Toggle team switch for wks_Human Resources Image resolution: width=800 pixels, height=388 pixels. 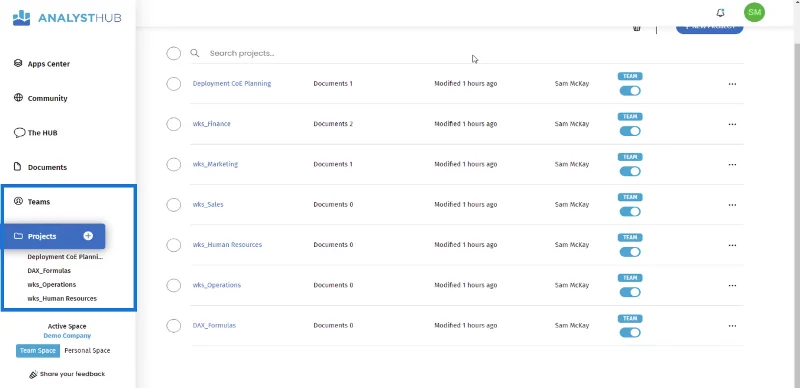pos(630,252)
